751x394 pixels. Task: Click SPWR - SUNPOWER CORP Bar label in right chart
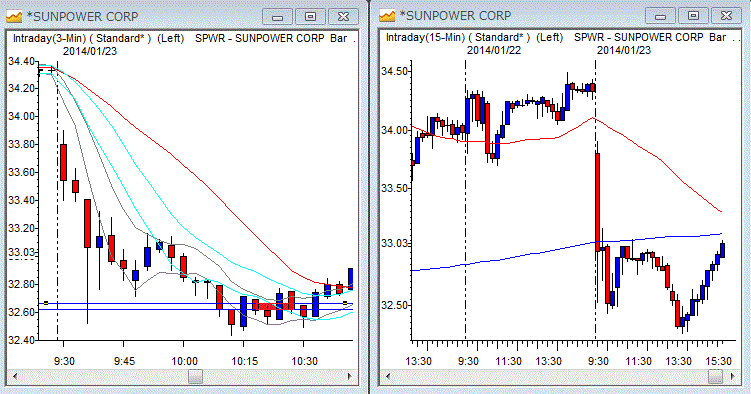point(650,37)
